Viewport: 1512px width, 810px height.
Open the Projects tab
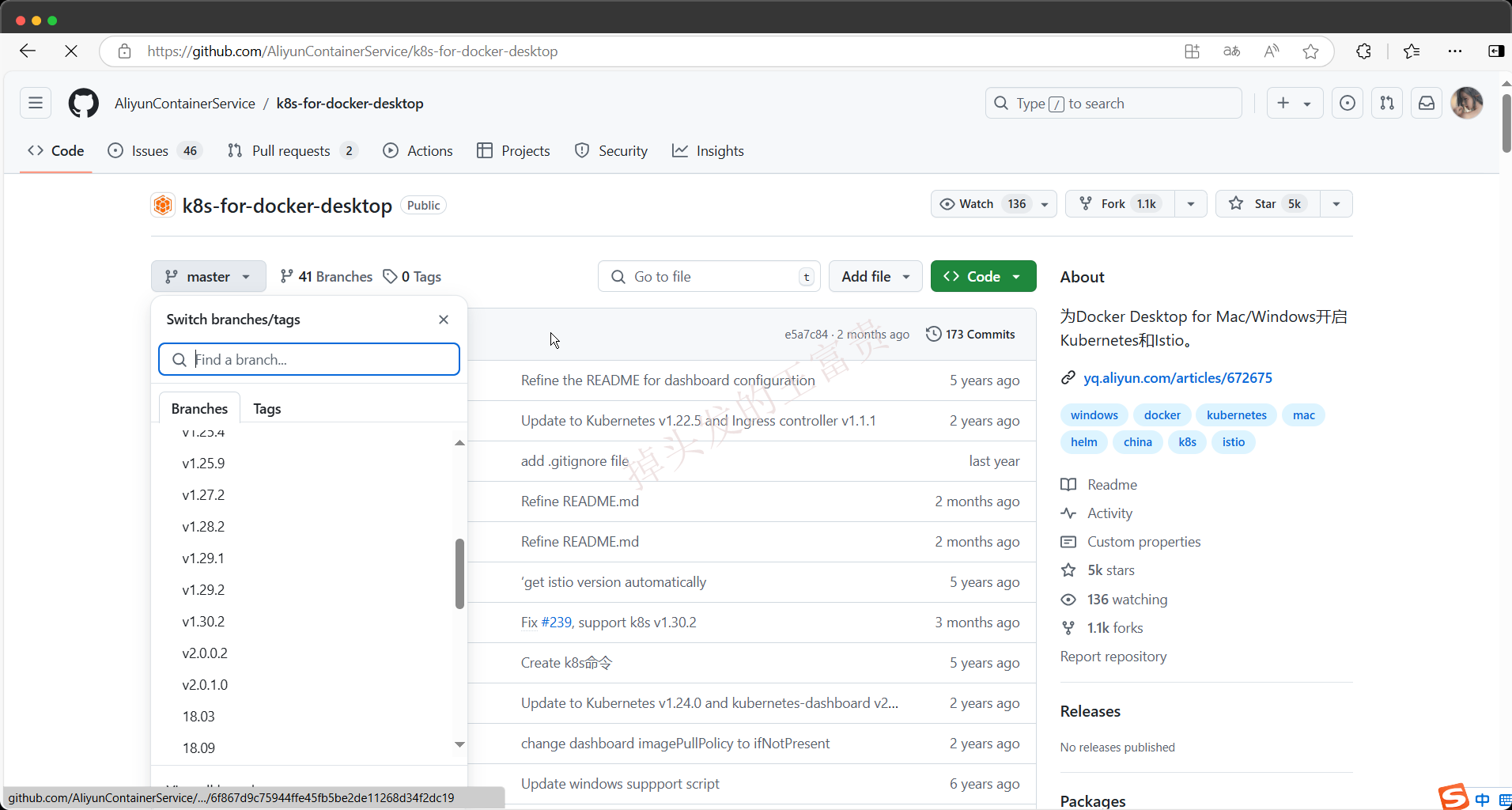tap(513, 151)
